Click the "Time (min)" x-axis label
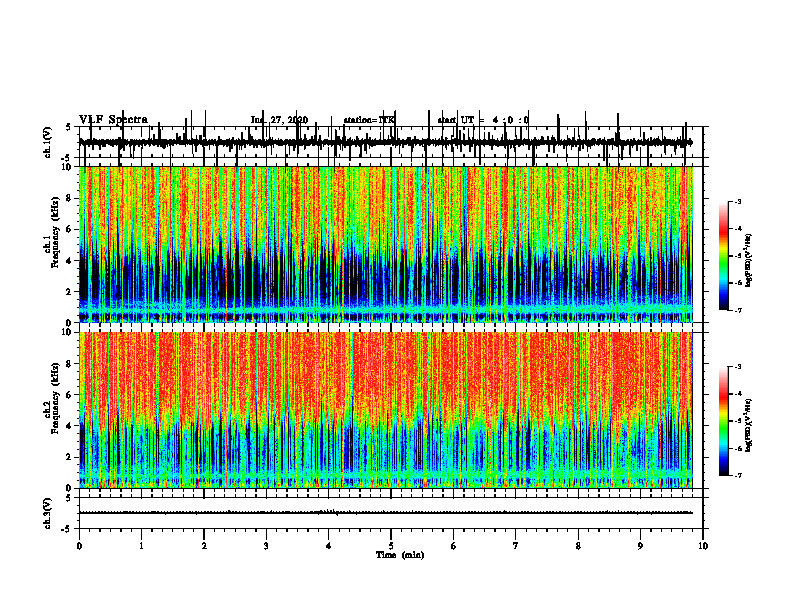The image size is (792, 612). tap(400, 555)
